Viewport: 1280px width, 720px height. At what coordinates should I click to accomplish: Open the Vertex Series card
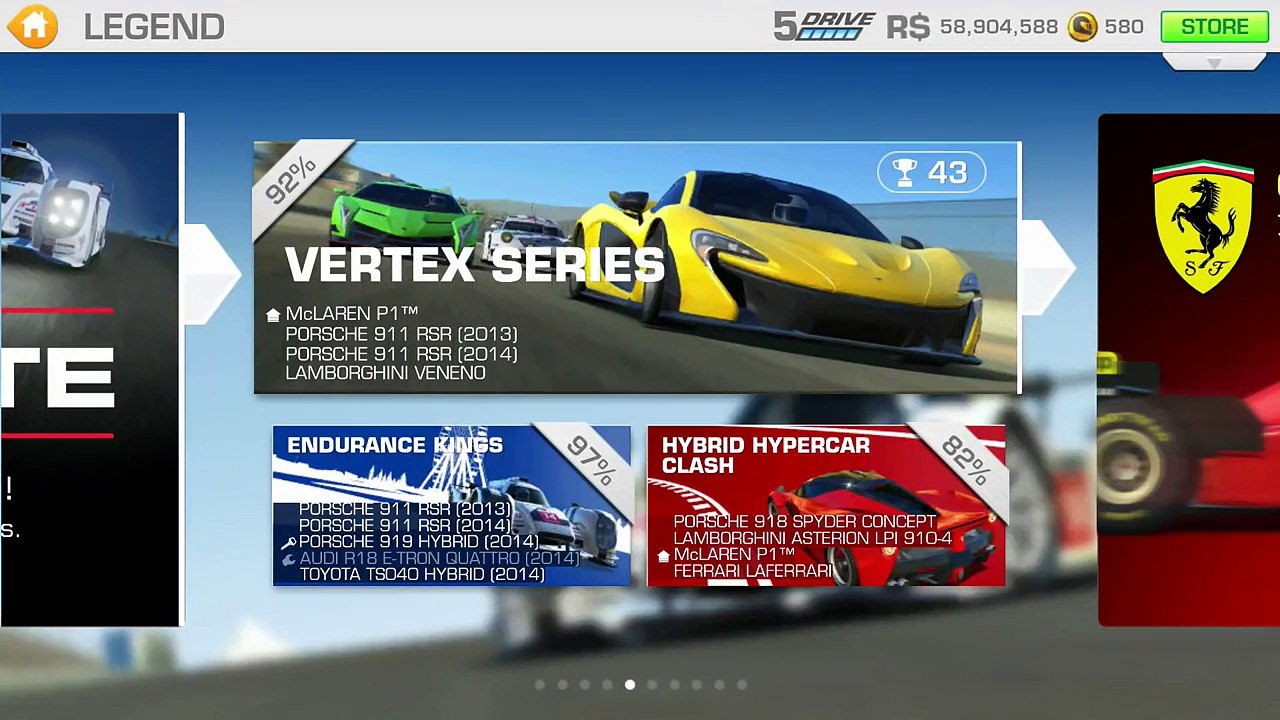637,267
